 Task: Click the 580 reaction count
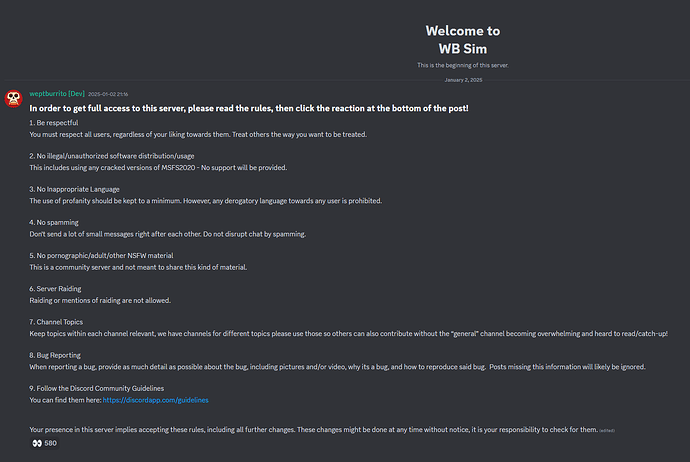coord(51,443)
